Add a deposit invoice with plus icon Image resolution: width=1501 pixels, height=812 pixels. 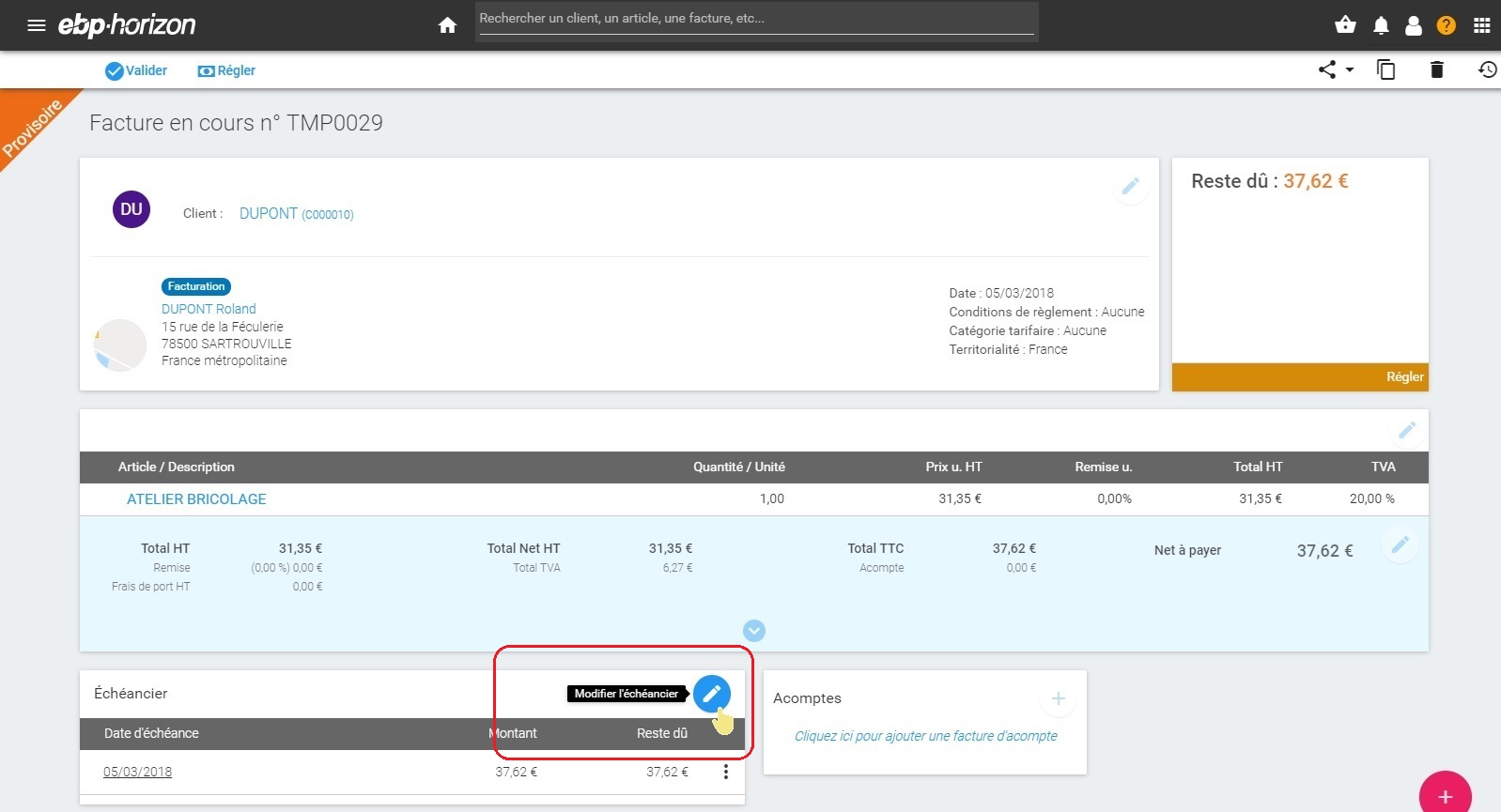point(1059,698)
